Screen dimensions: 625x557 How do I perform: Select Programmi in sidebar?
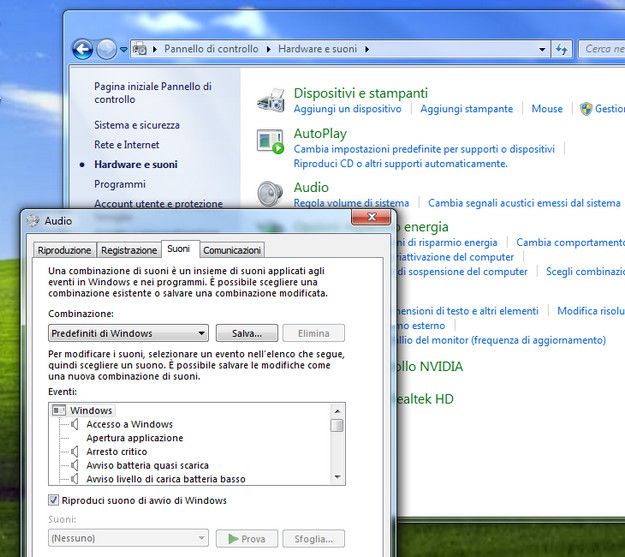coord(120,184)
